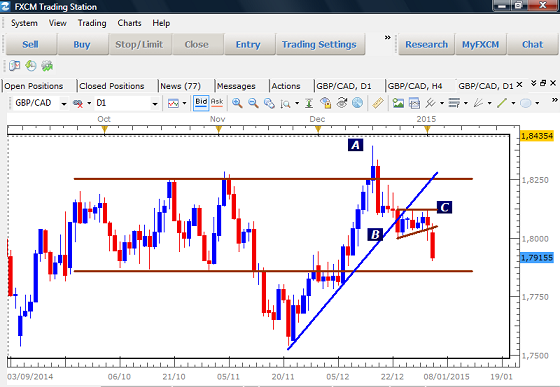The image size is (560, 387).
Task: Click the 1,79155 current price label
Action: (x=537, y=258)
